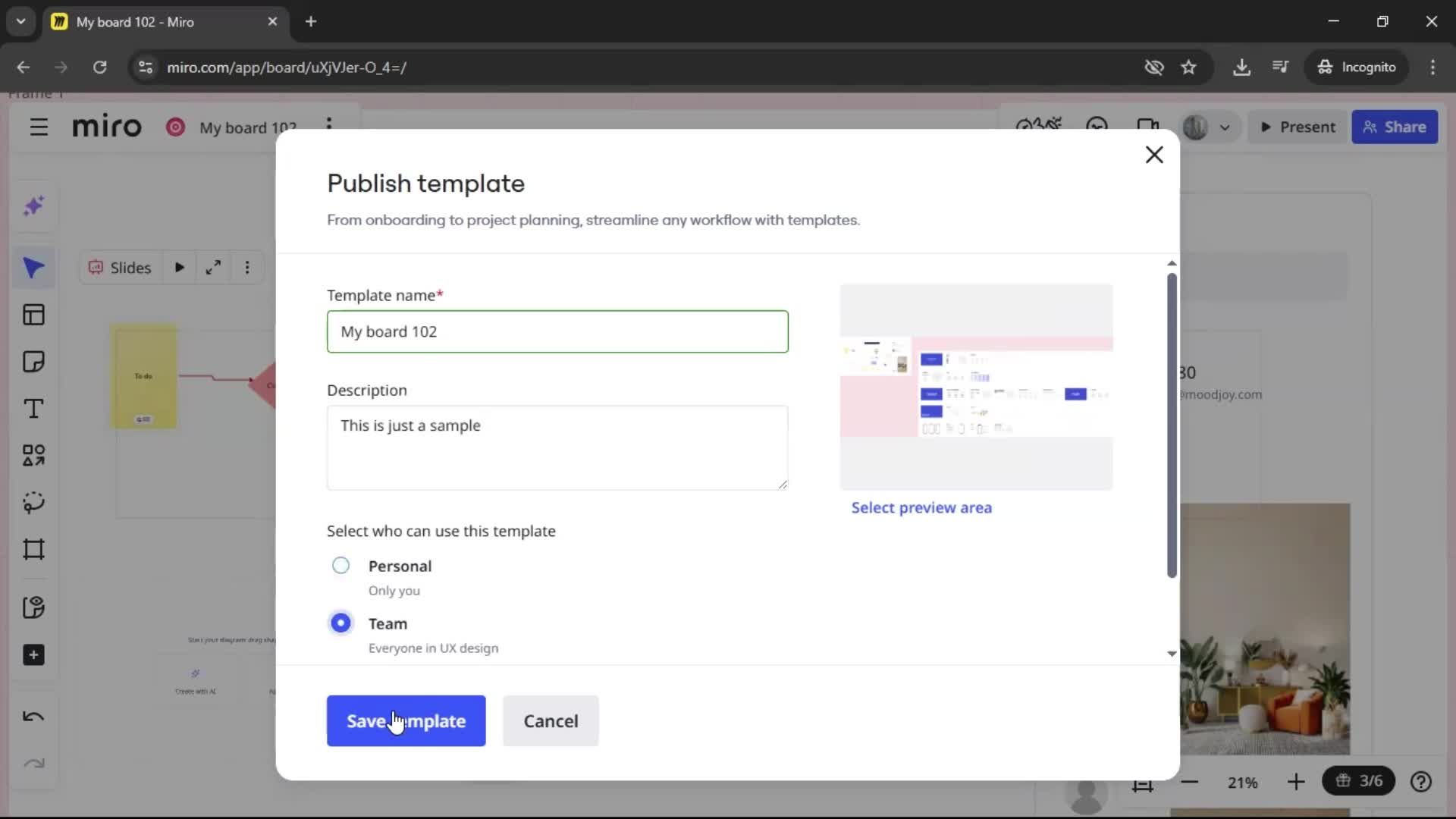The height and width of the screenshot is (819, 1456).
Task: Open the video call icon
Action: [1148, 126]
